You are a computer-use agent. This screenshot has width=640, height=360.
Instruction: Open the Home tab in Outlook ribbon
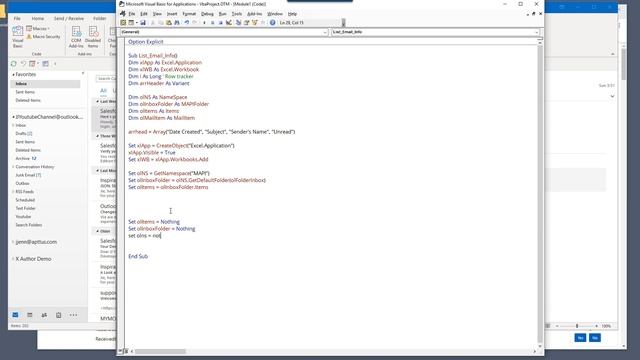38,18
